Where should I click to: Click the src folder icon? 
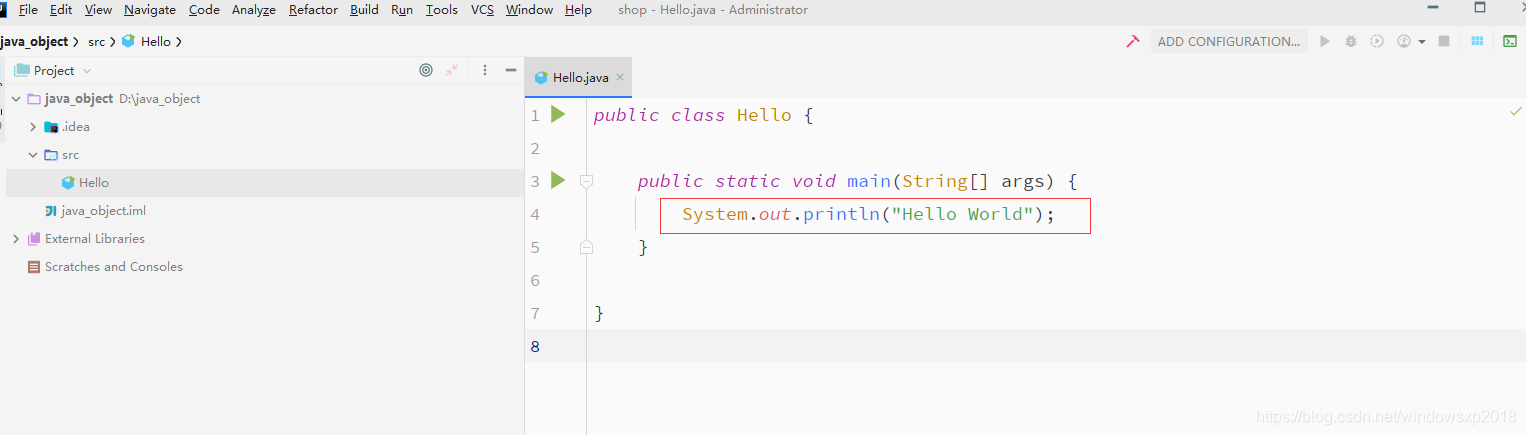pos(51,155)
